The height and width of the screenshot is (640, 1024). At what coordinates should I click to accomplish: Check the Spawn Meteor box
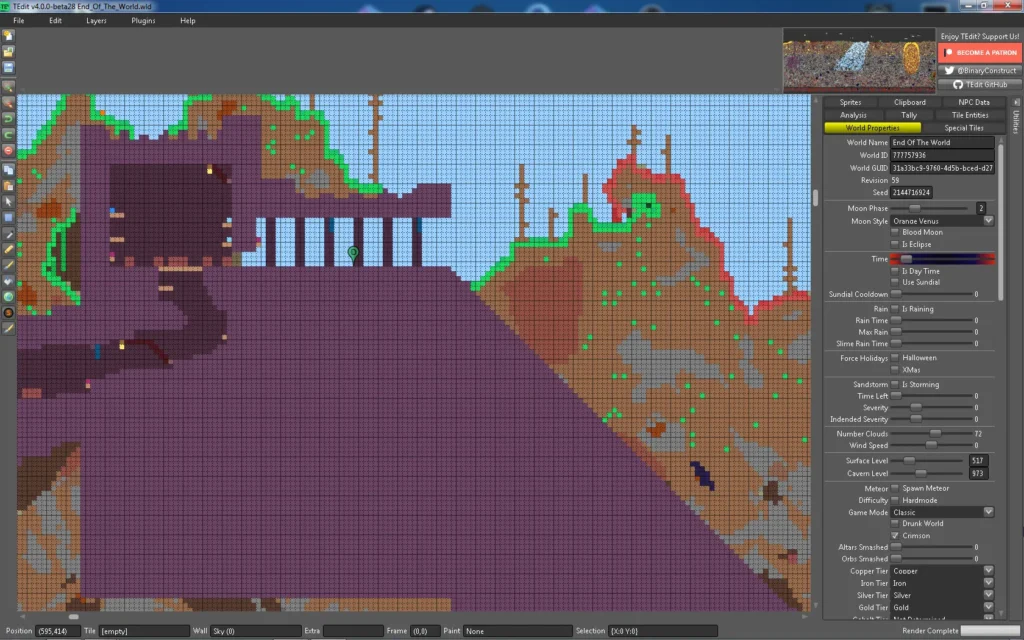[895, 488]
